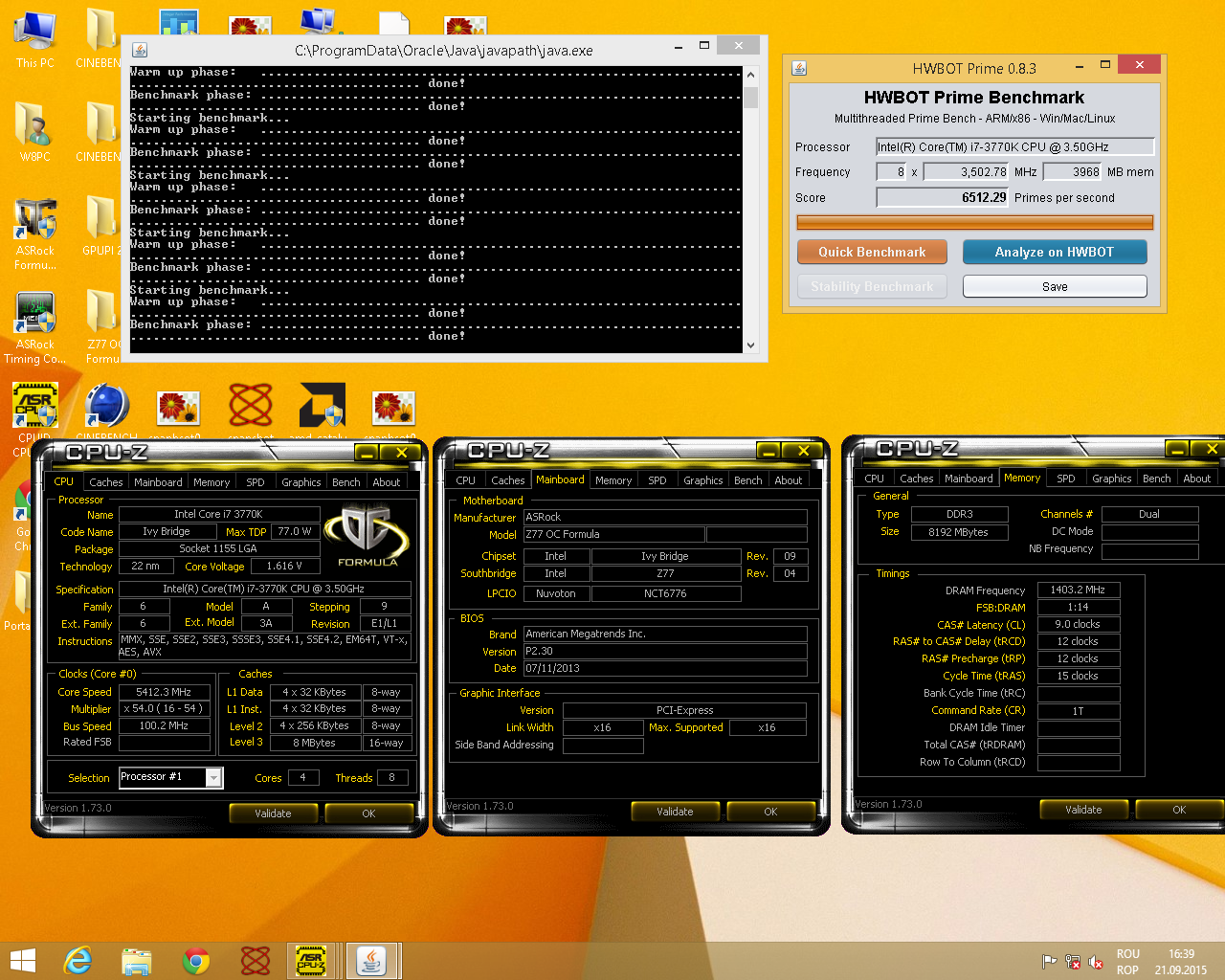Launch the ASRock Formula Drive desktop shortcut
Image resolution: width=1225 pixels, height=980 pixels.
click(34, 233)
